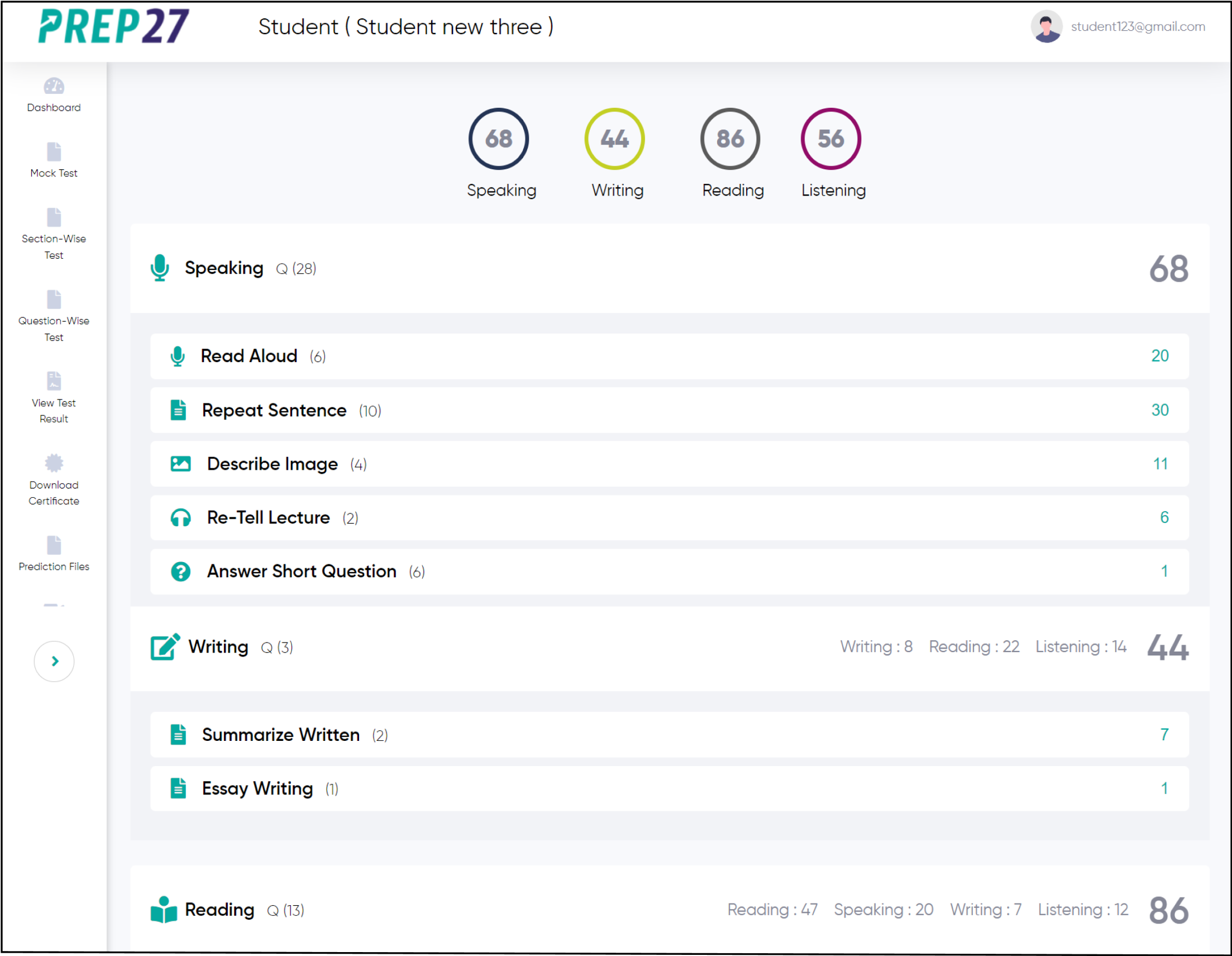Select the Section-Wise Test icon

[x=54, y=217]
